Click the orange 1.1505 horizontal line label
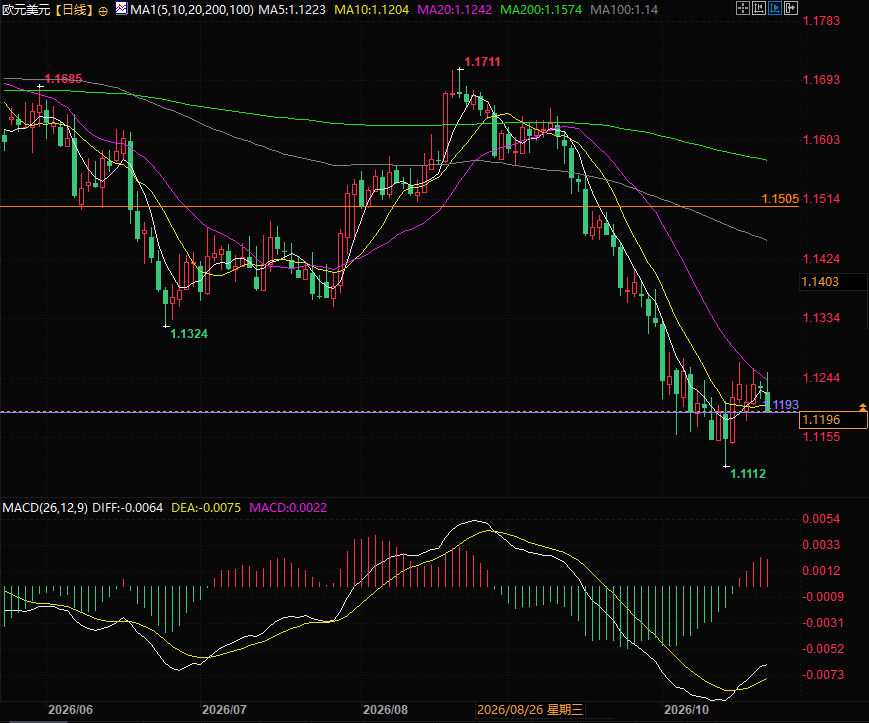869x723 pixels. click(780, 199)
